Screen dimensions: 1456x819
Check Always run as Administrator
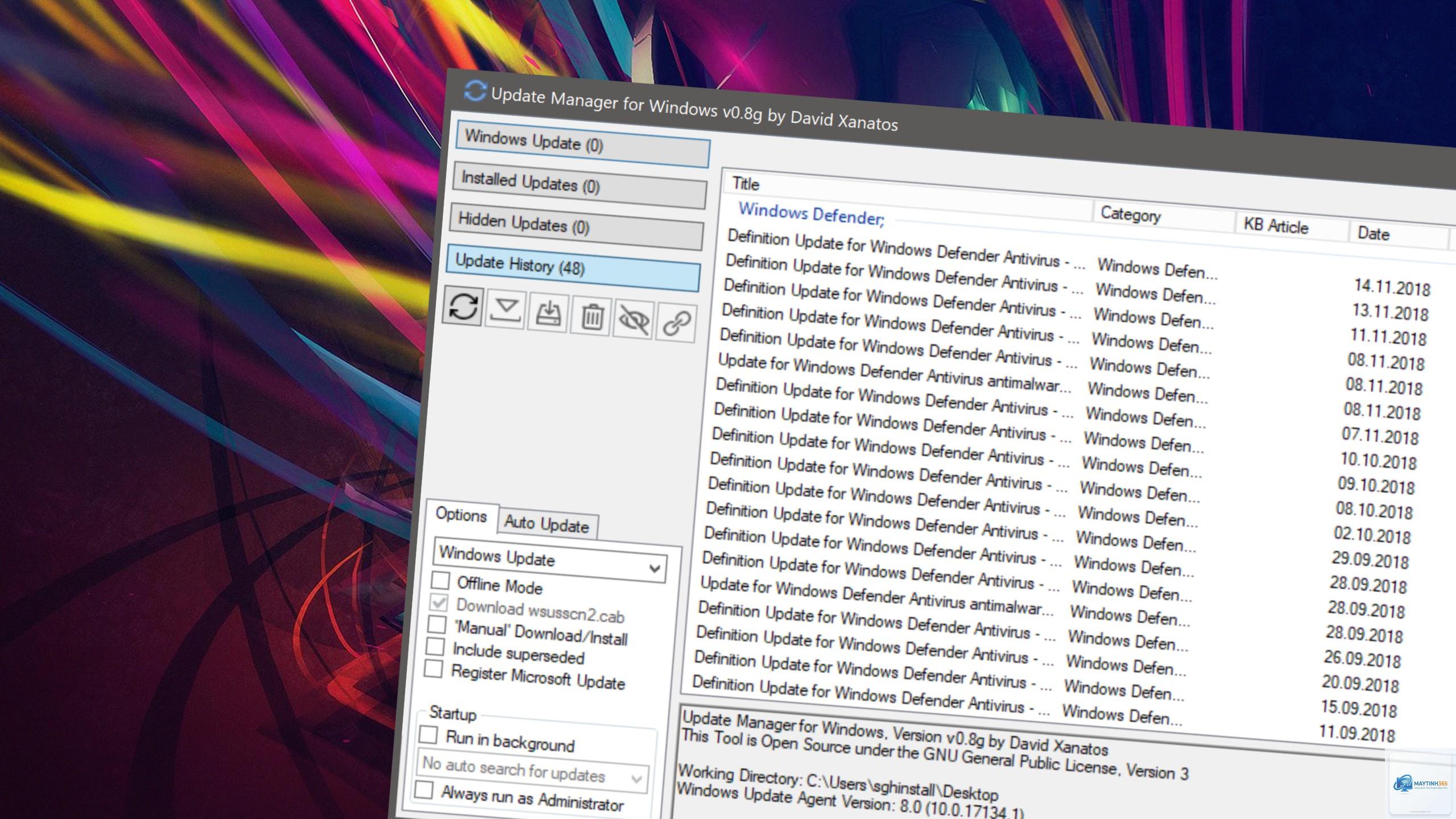[x=424, y=789]
